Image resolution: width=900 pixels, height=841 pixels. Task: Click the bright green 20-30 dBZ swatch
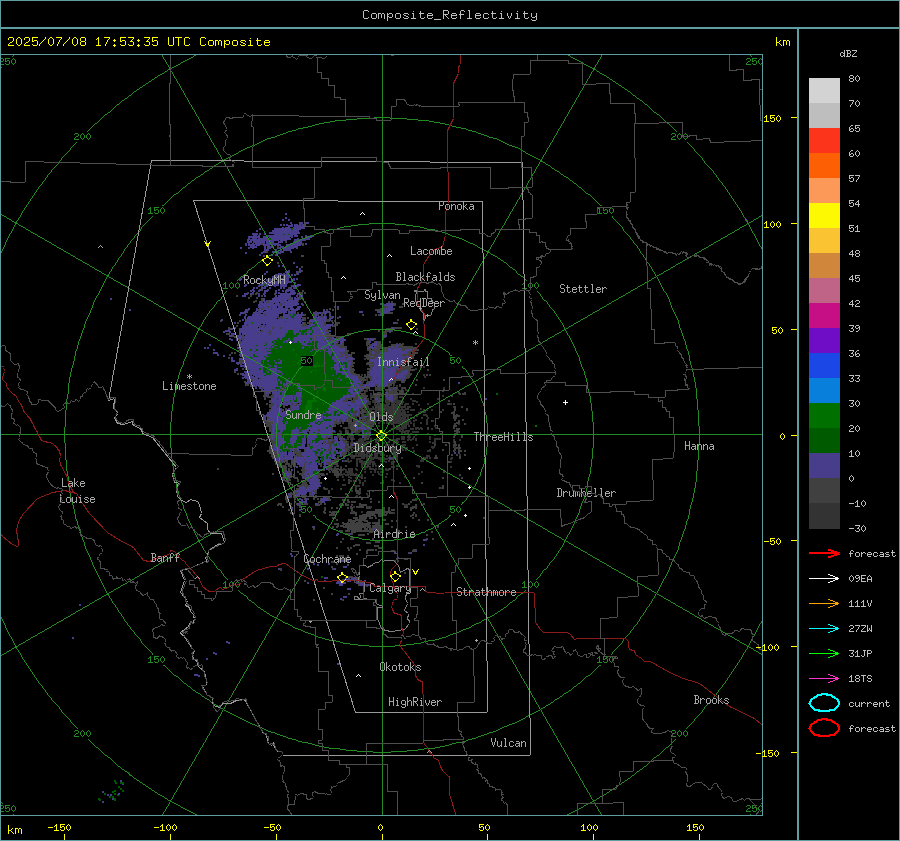click(824, 416)
